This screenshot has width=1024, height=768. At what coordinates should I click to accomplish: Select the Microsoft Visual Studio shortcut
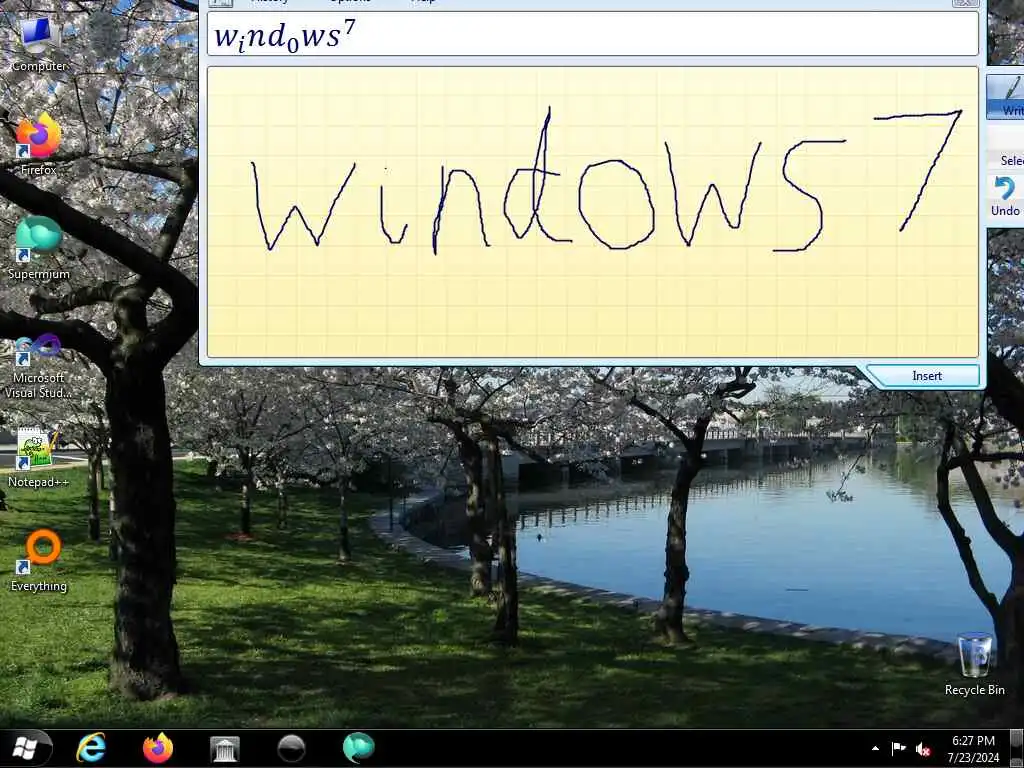(38, 366)
